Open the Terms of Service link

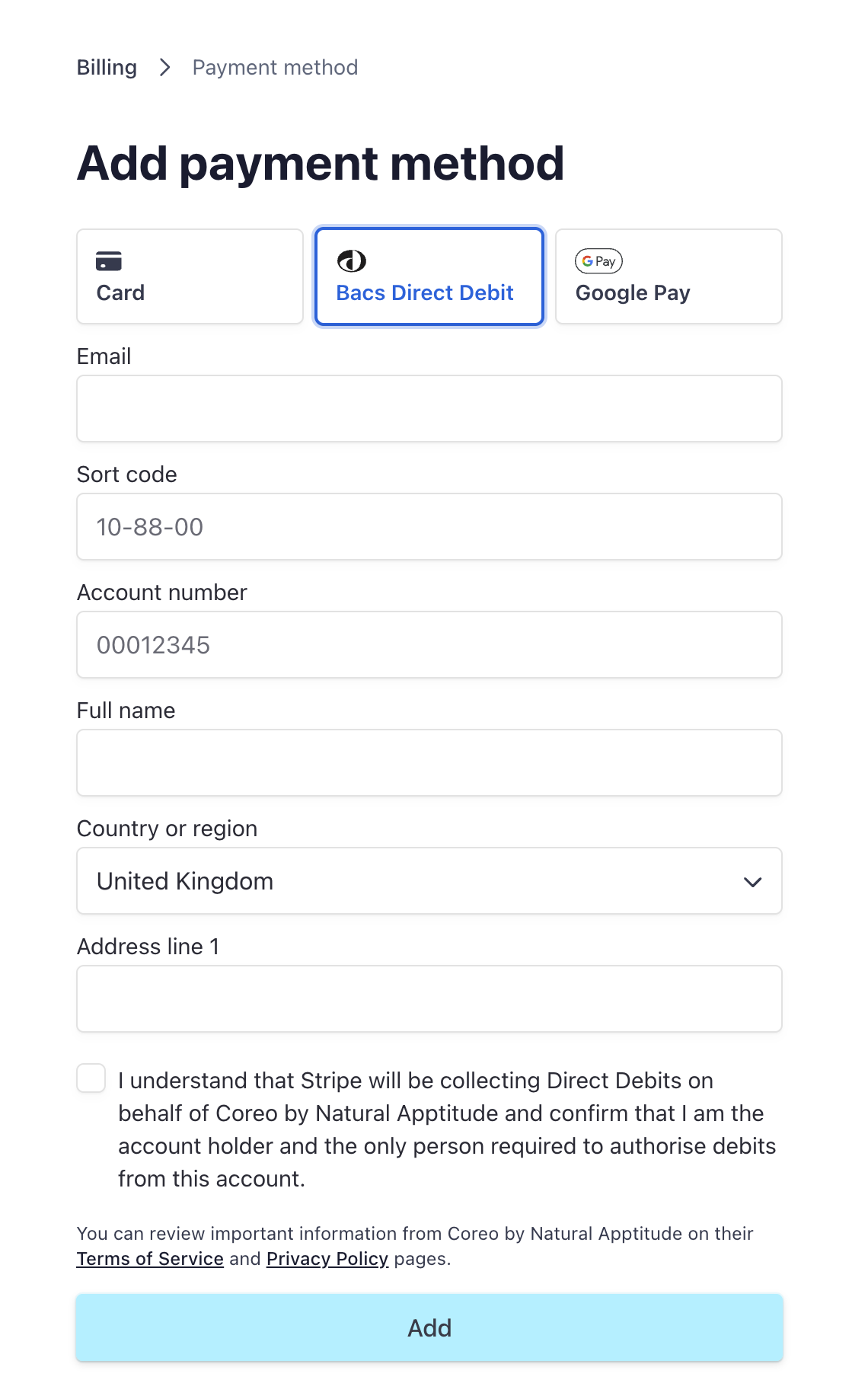(150, 1259)
